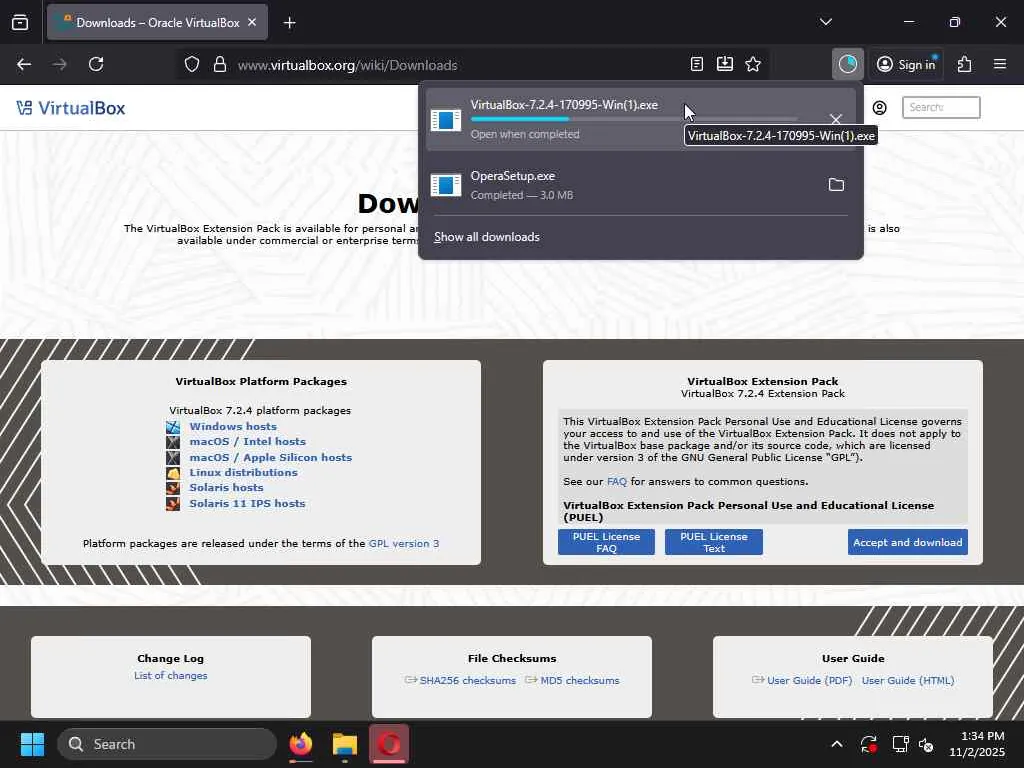Go forward with the forward arrow
Image resolution: width=1024 pixels, height=768 pixels.
[x=59, y=65]
